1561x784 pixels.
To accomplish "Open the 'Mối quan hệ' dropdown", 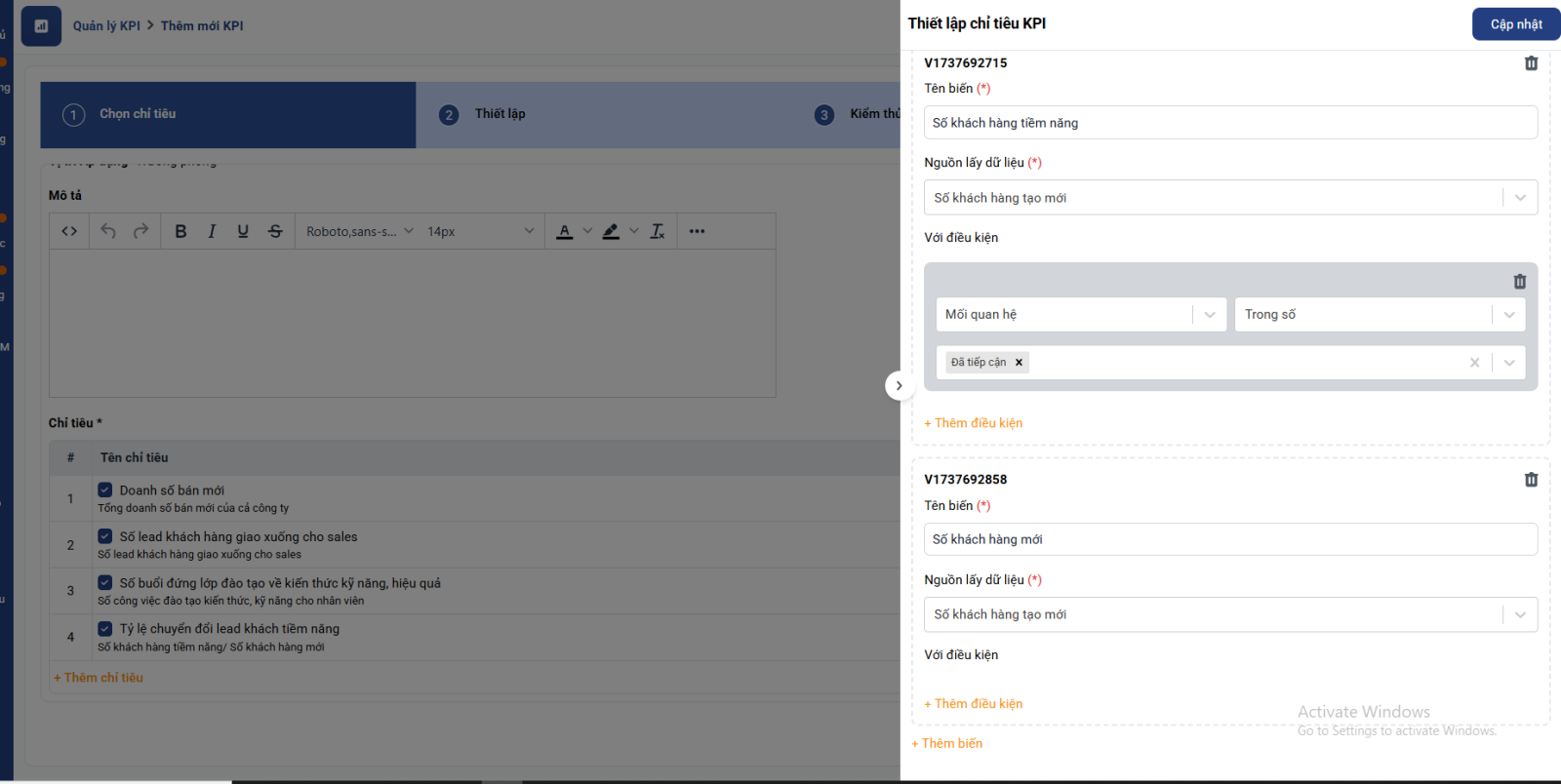I will click(1080, 314).
